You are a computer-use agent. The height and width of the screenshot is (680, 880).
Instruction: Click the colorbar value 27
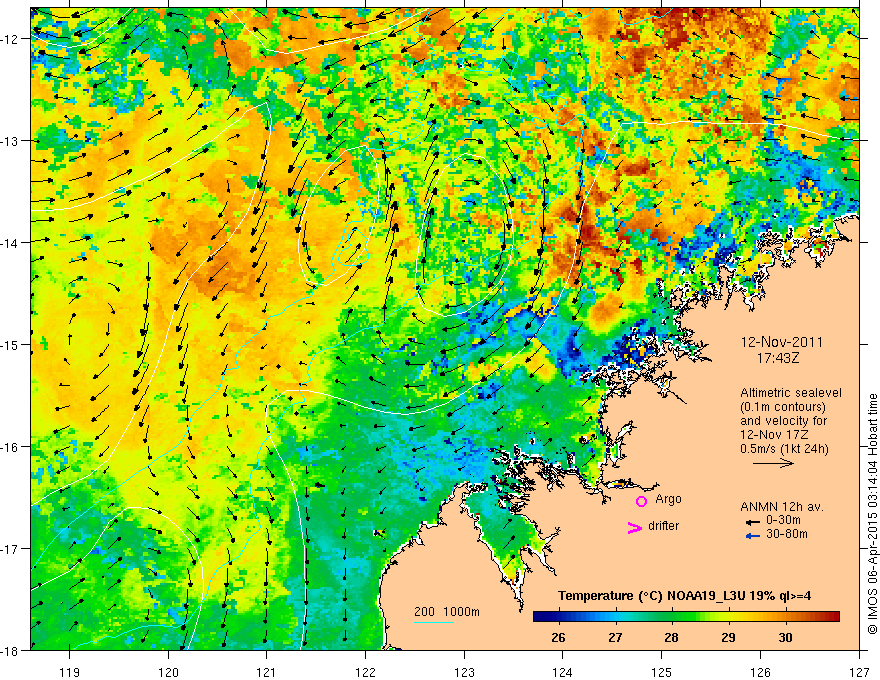coord(615,638)
